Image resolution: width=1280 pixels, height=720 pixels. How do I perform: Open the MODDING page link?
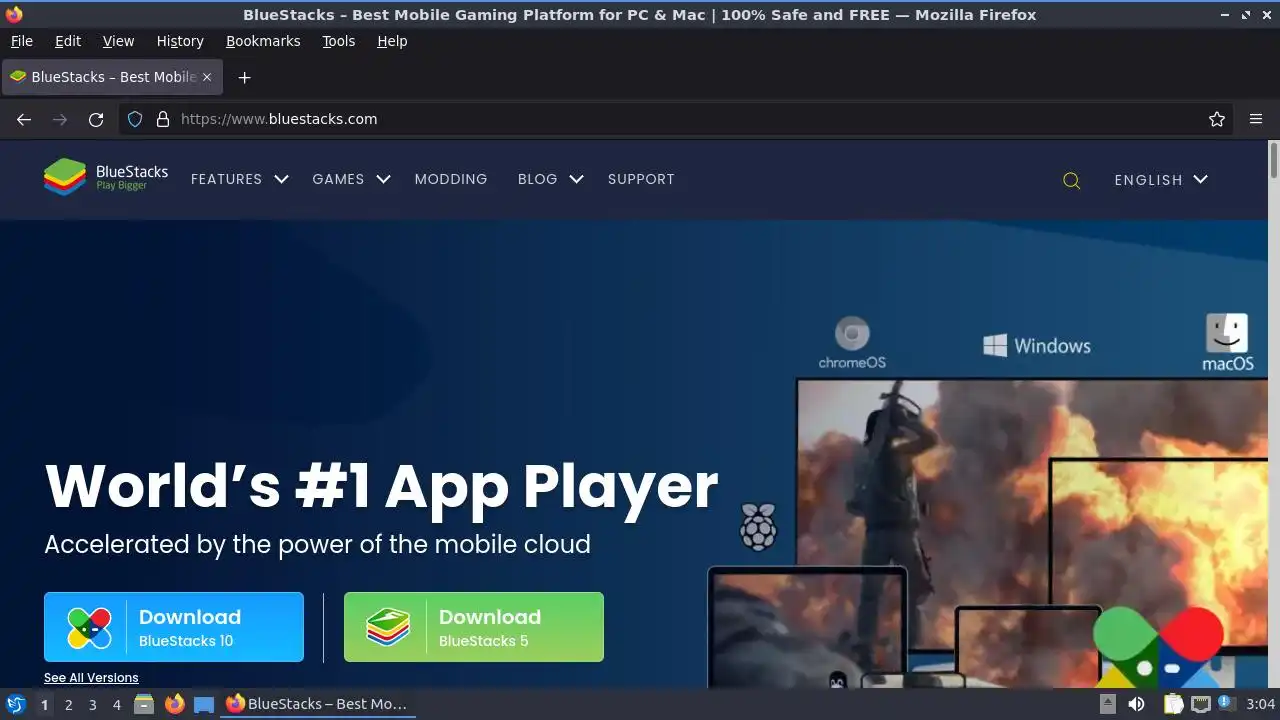click(x=451, y=179)
